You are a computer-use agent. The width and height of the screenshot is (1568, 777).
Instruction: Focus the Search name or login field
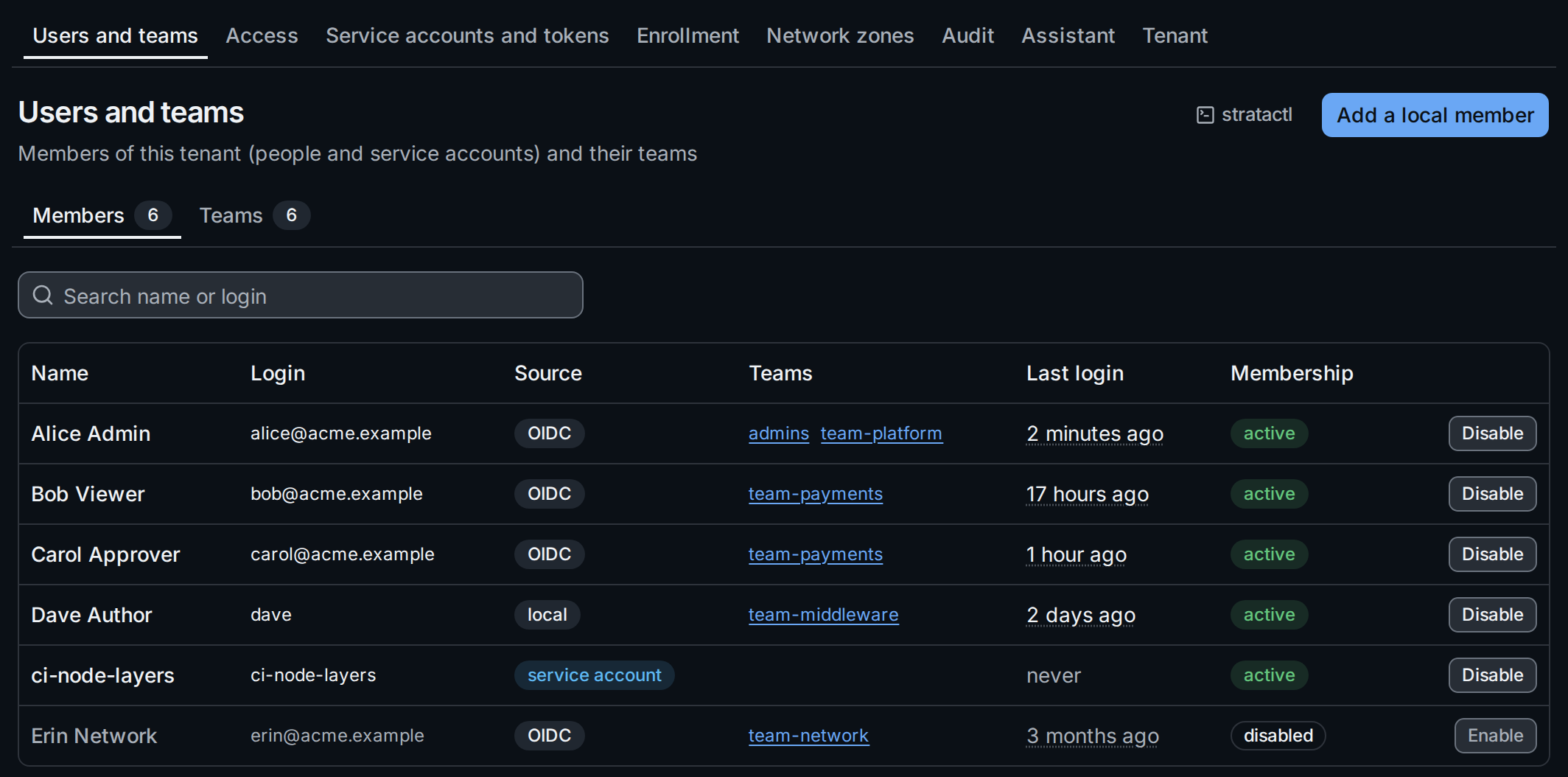click(301, 295)
